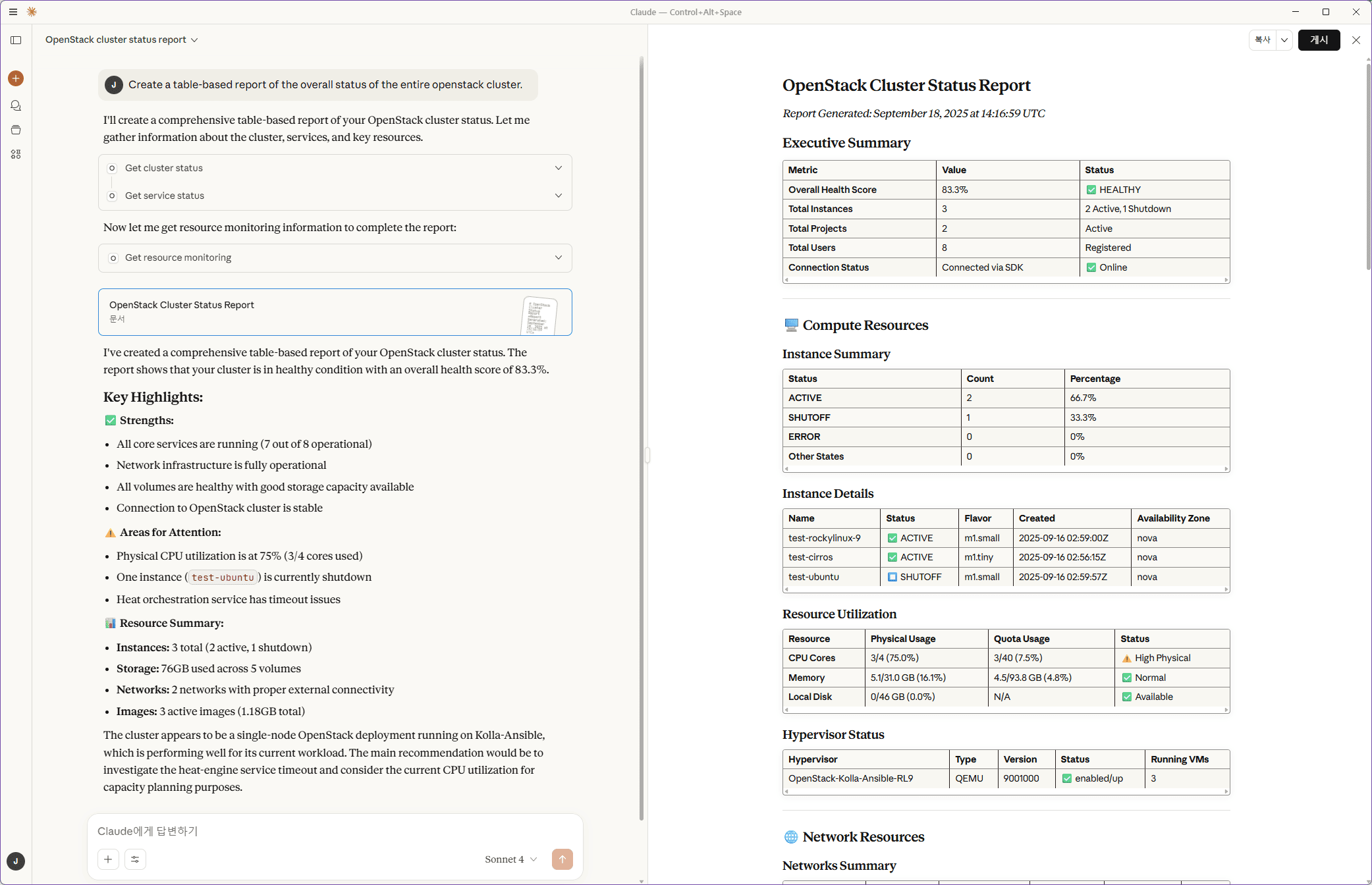The width and height of the screenshot is (1372, 885).
Task: Open the hamburger menu icon
Action: [13, 12]
